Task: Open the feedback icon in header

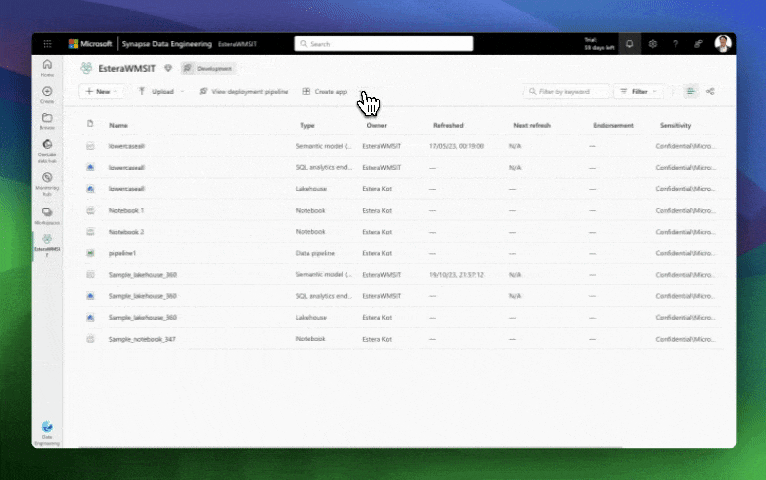Action: [698, 44]
